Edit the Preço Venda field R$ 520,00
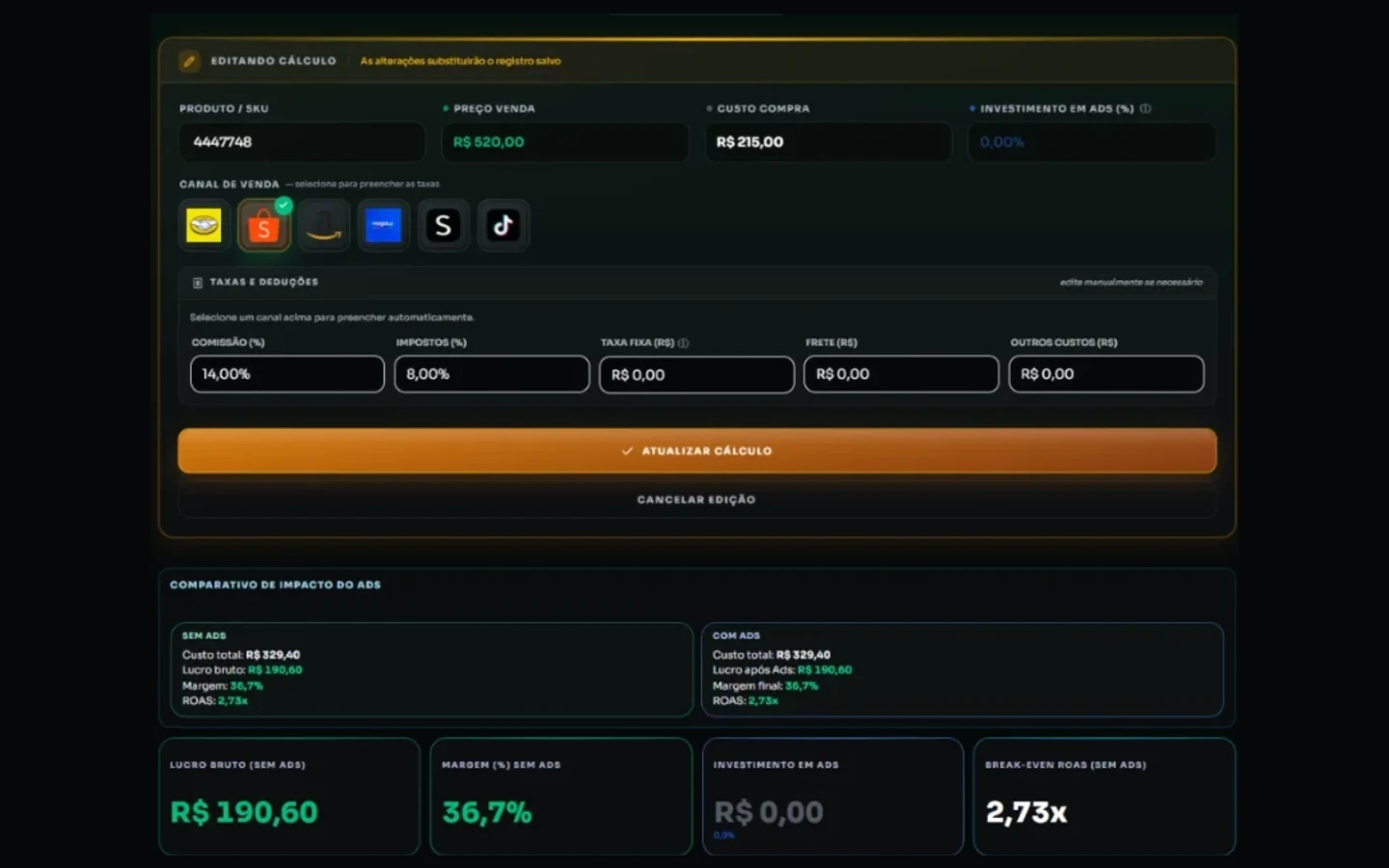 coord(565,142)
